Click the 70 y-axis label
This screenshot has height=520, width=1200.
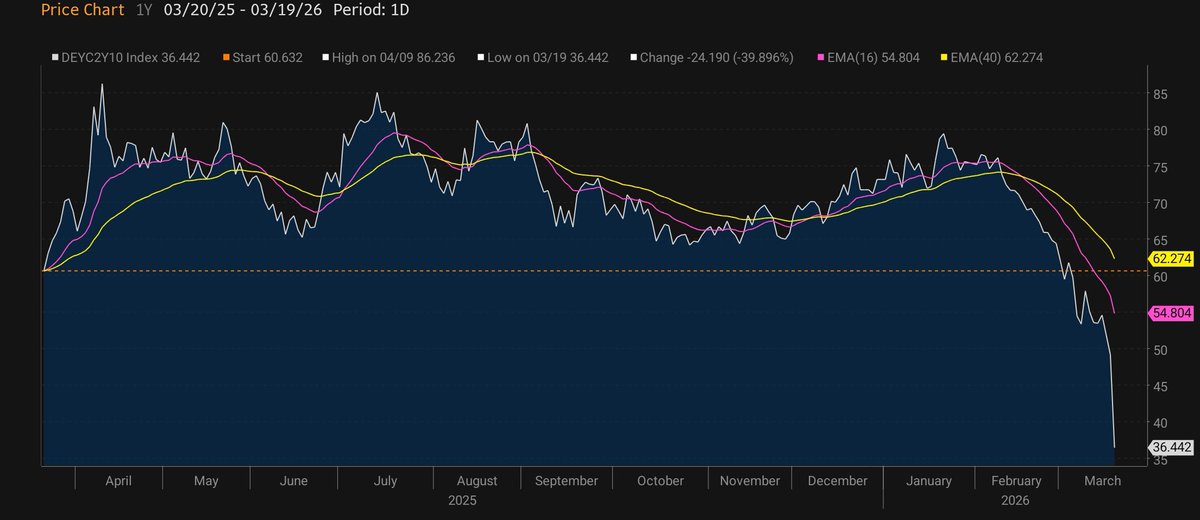coord(1161,203)
